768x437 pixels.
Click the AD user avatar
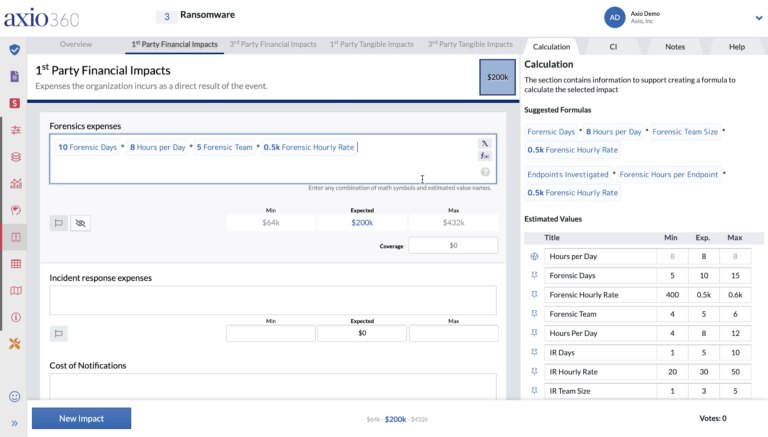click(x=614, y=18)
